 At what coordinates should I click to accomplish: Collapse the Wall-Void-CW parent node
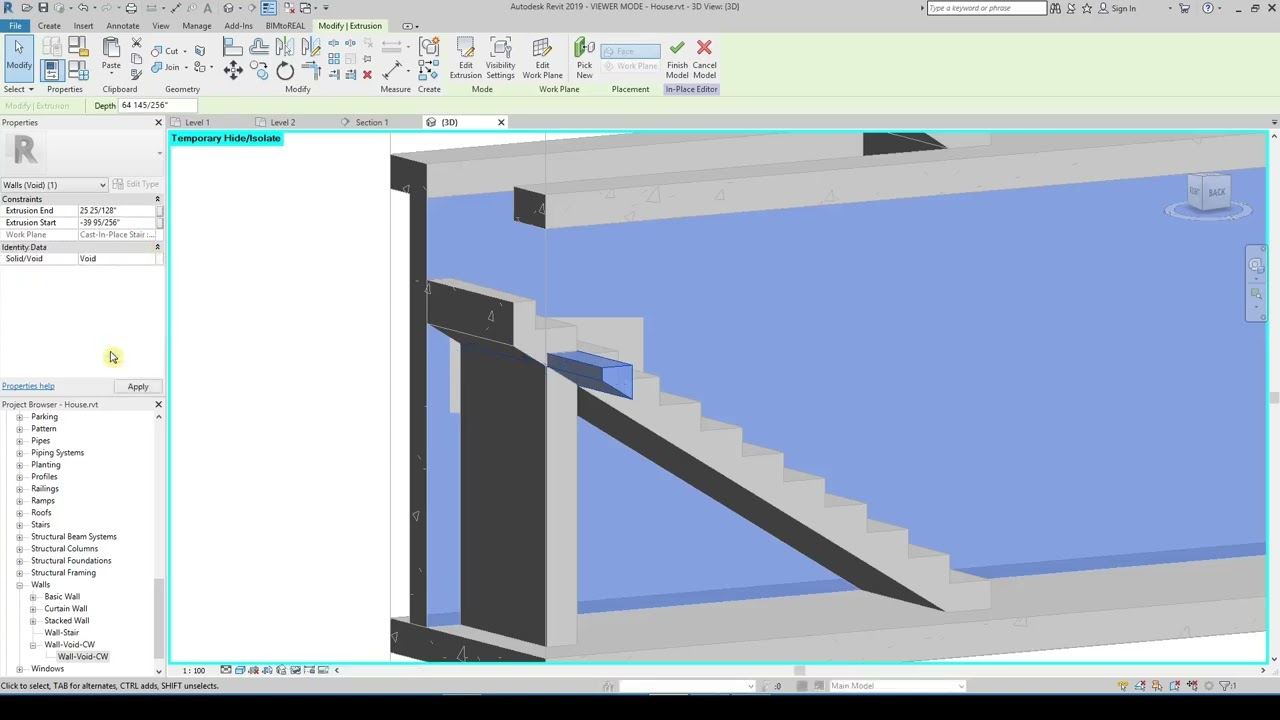click(33, 645)
